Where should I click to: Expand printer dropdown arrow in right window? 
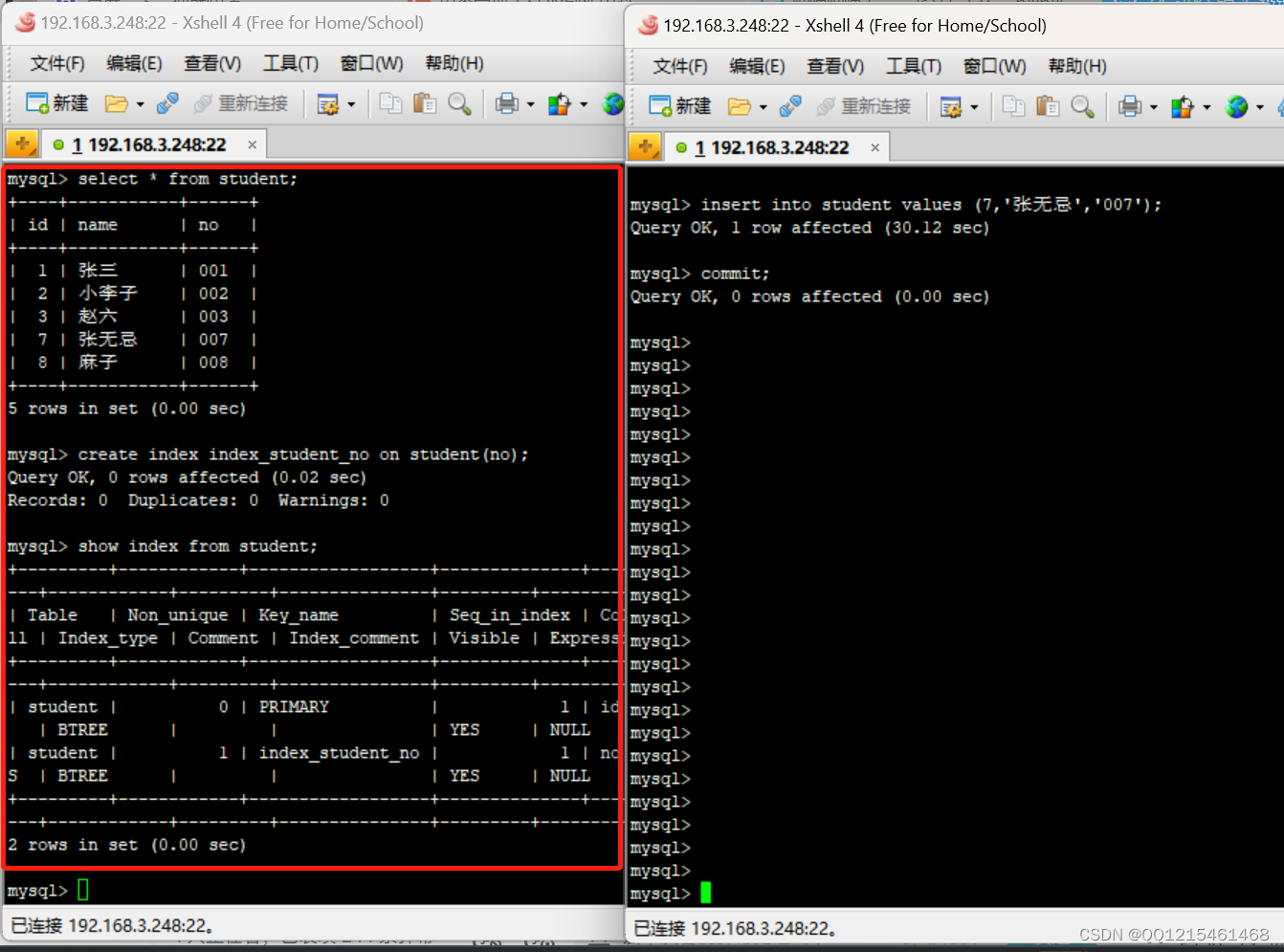[x=1153, y=107]
